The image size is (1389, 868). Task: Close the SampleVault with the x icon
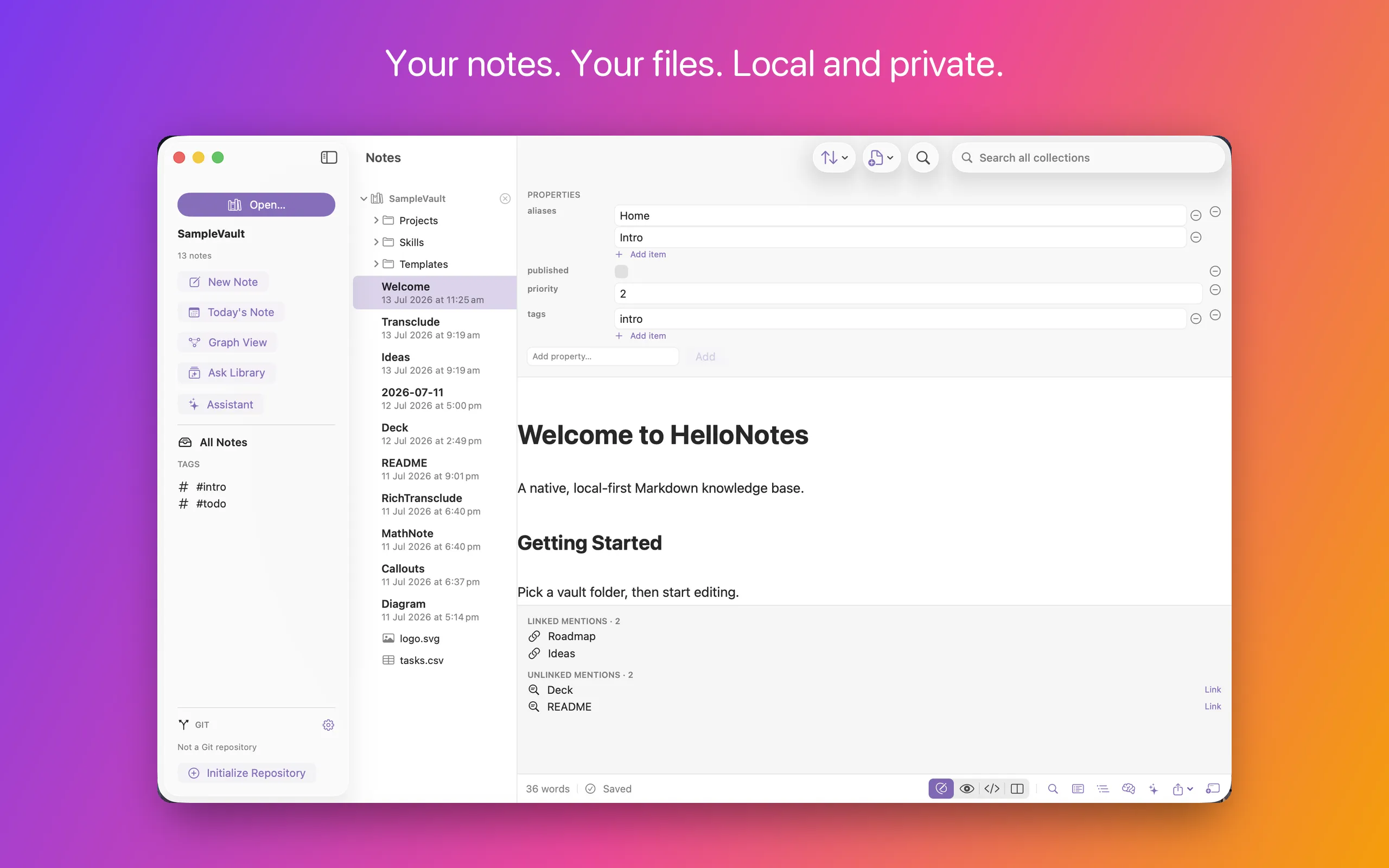(505, 199)
